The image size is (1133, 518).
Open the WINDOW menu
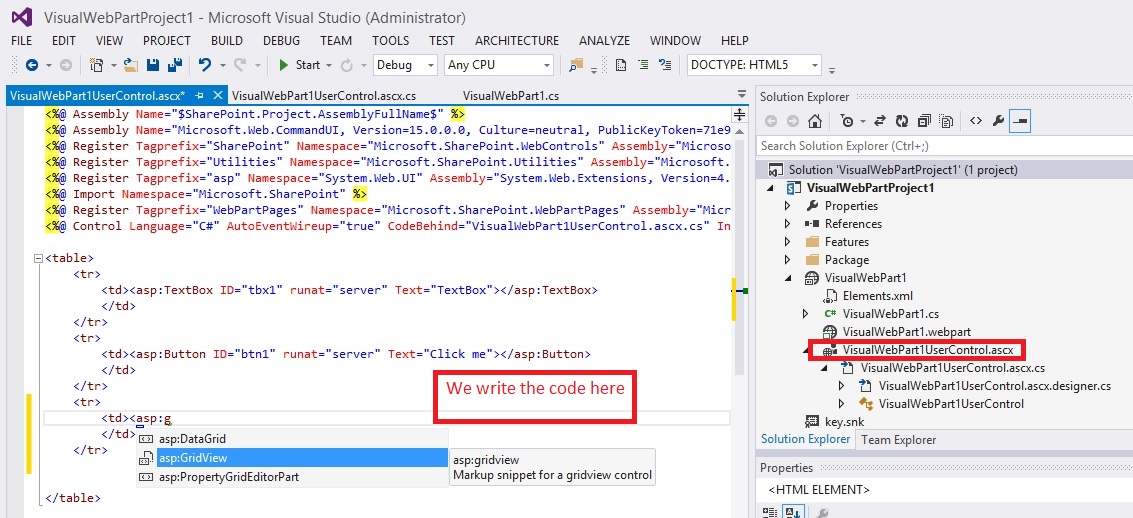(675, 41)
